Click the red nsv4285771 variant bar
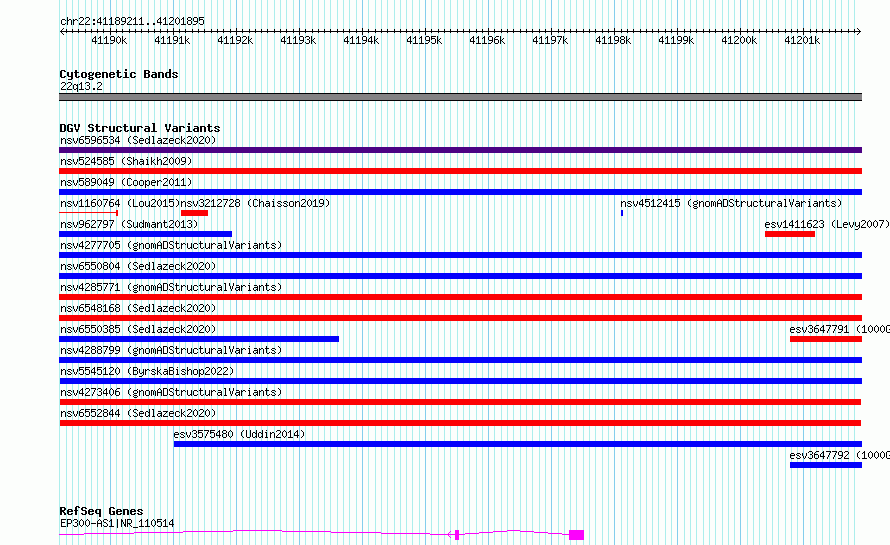The width and height of the screenshot is (890, 545). 460,297
